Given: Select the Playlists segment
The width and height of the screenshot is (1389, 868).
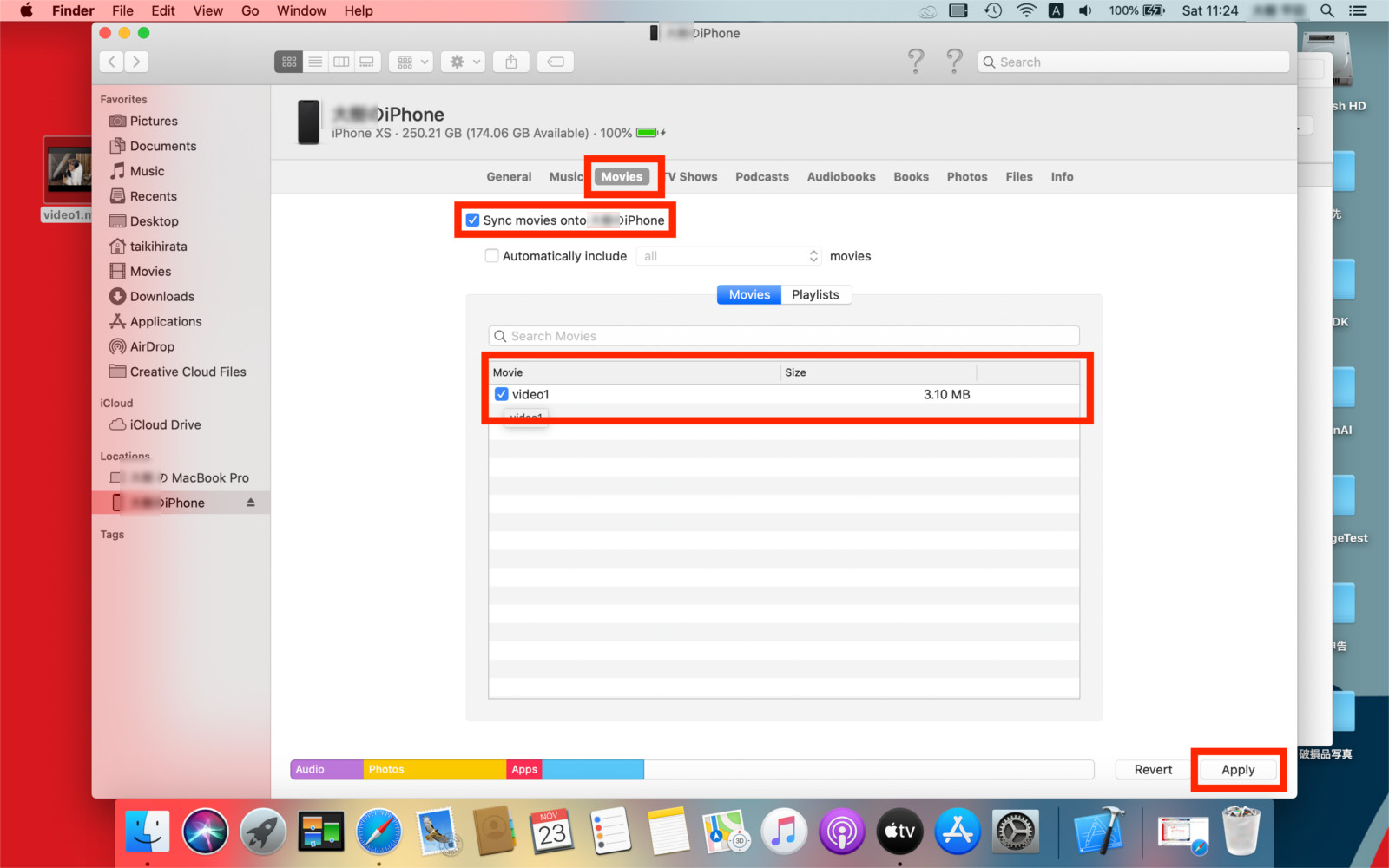Looking at the screenshot, I should point(815,295).
